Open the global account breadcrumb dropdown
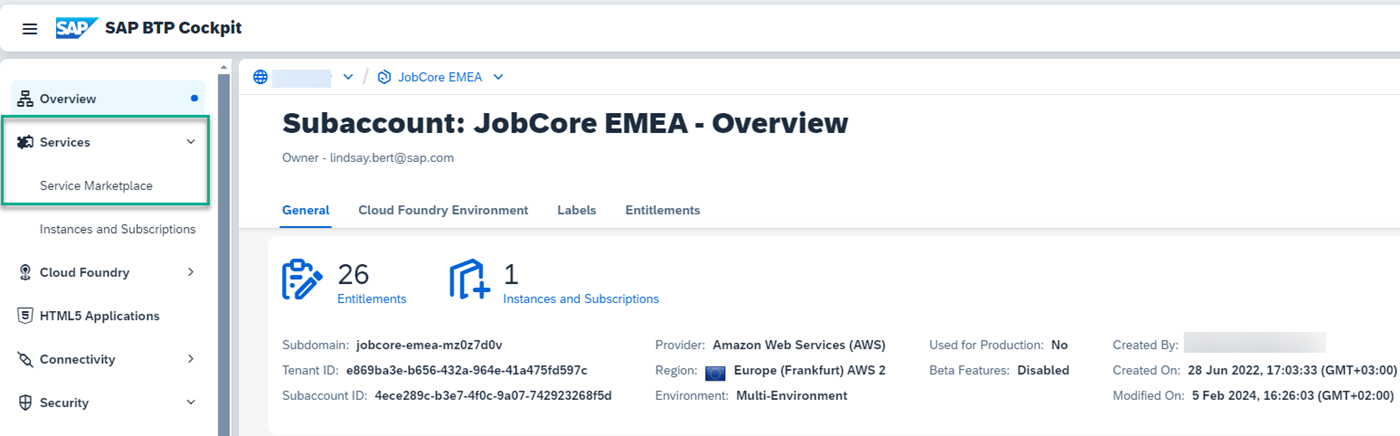Image resolution: width=1400 pixels, height=436 pixels. [x=348, y=77]
